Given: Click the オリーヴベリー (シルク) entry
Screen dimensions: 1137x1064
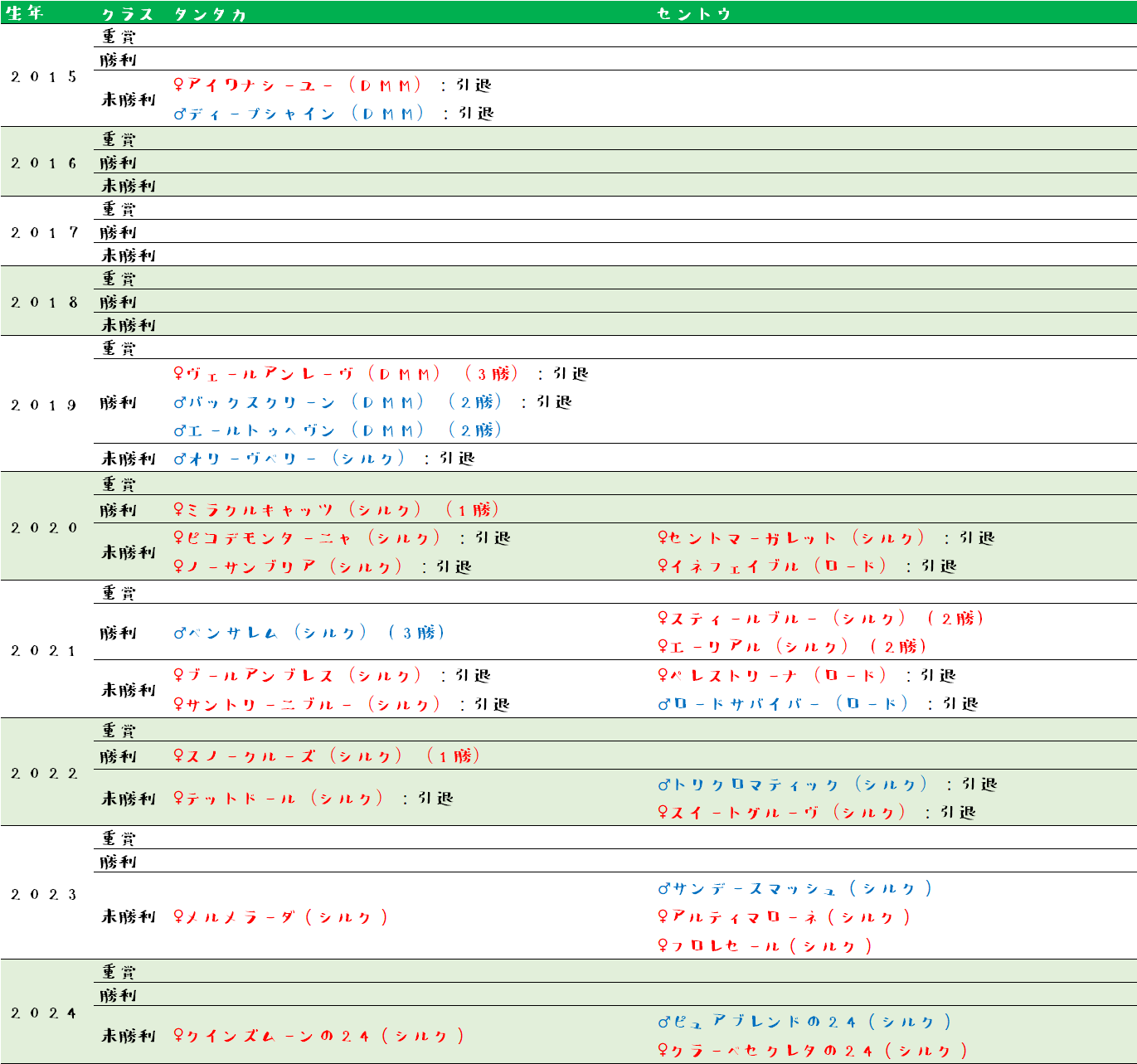Looking at the screenshot, I should [289, 459].
